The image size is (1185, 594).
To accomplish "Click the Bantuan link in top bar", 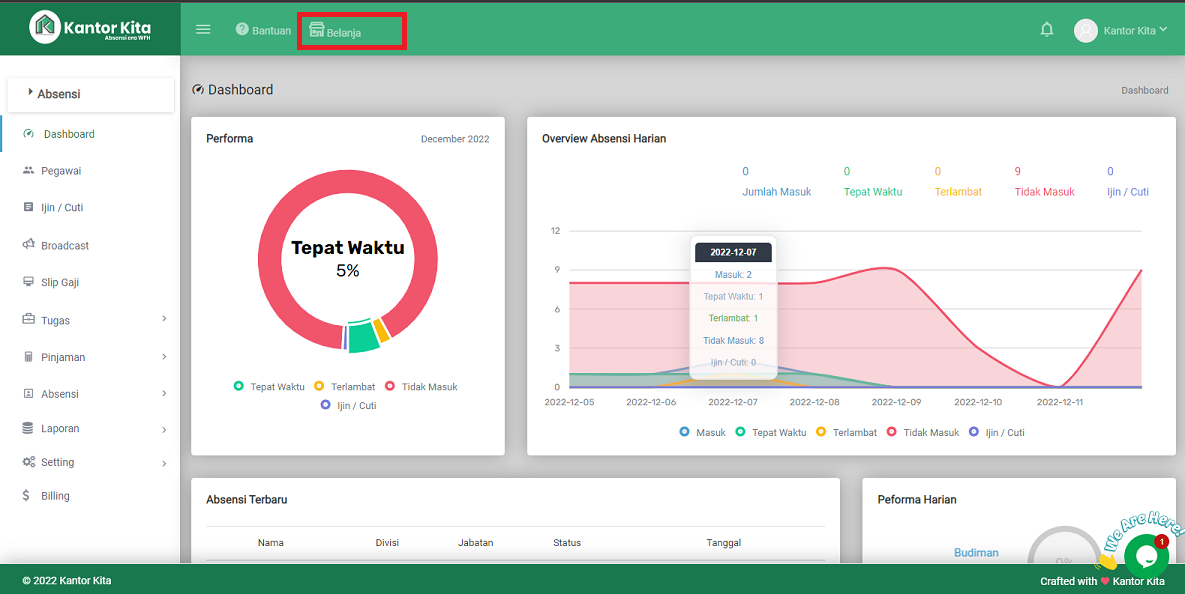I will click(x=271, y=30).
